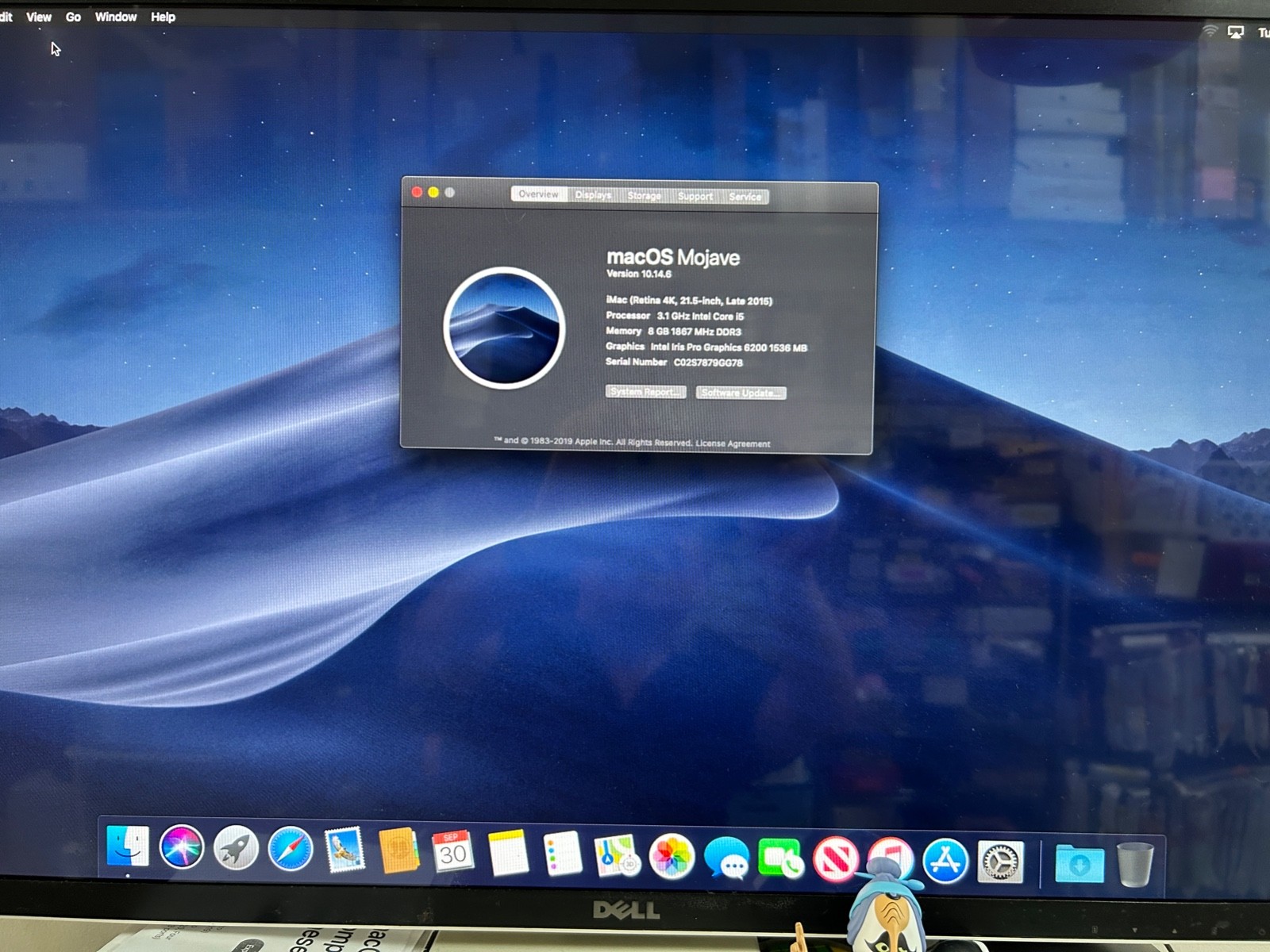Screen dimensions: 1270x952
Task: Open News icon in Dock
Action: pyautogui.click(x=835, y=859)
